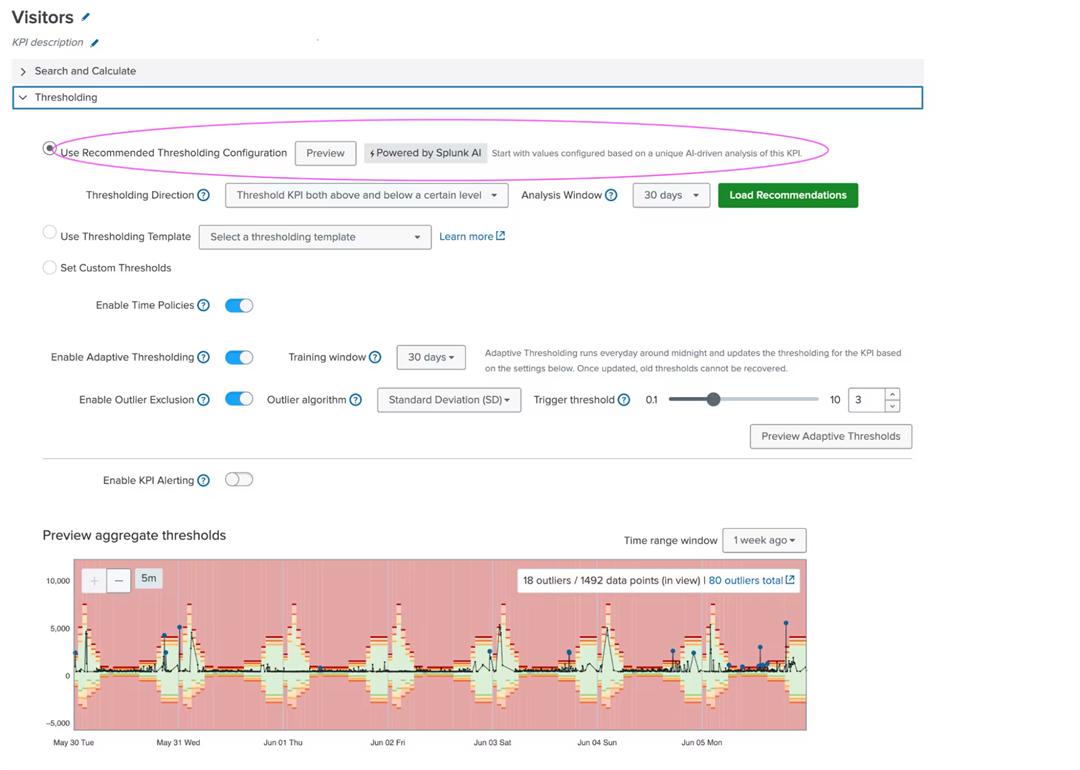The width and height of the screenshot is (1080, 770).
Task: Open help icon for Enable Adaptive Thresholding
Action: pos(204,358)
